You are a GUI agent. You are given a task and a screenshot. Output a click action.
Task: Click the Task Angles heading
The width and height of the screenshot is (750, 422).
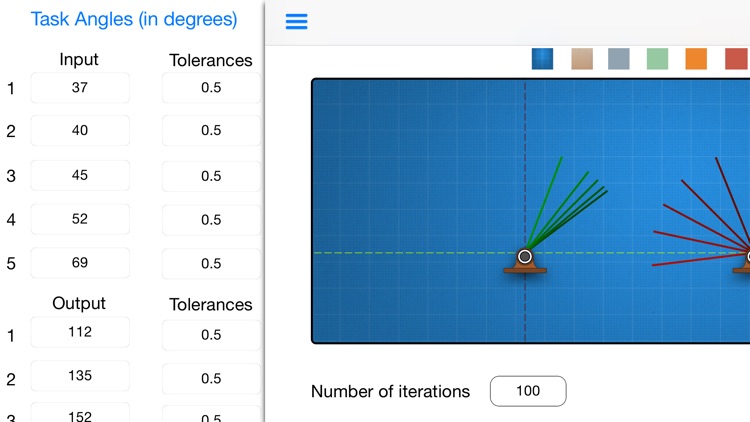[134, 19]
